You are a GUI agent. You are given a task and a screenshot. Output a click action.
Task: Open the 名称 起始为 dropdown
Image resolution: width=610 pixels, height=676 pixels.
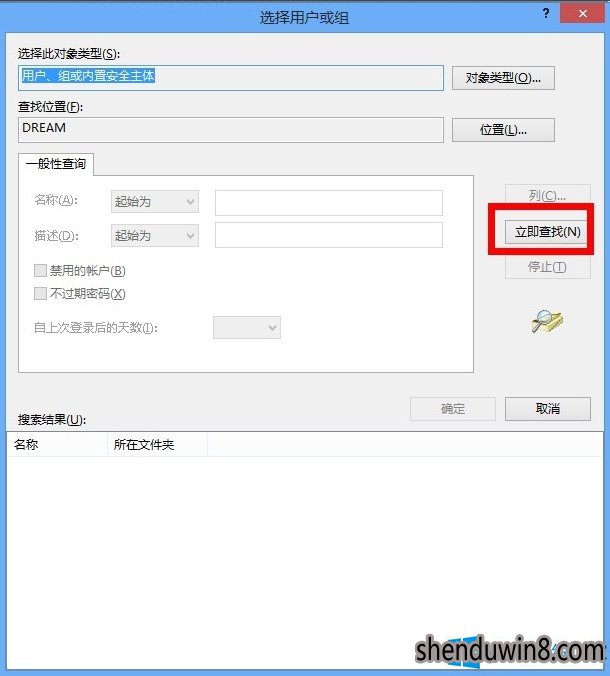(155, 202)
